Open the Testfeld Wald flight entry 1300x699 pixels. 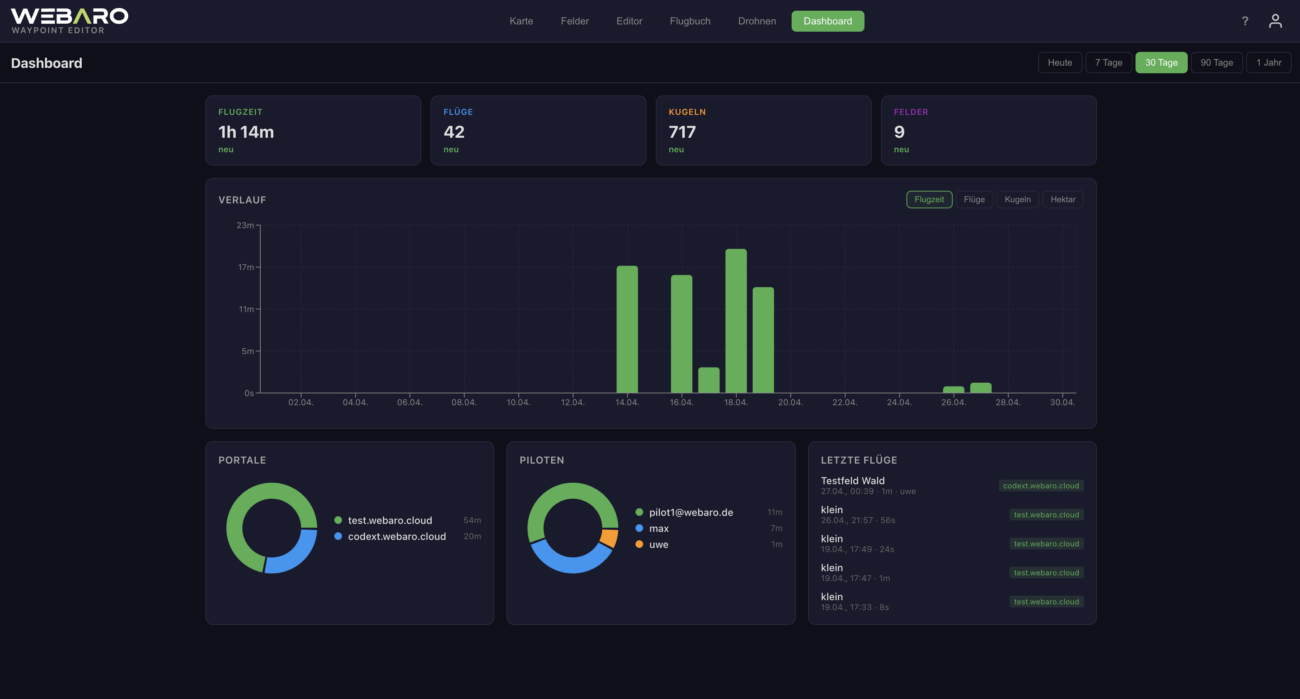[952, 486]
